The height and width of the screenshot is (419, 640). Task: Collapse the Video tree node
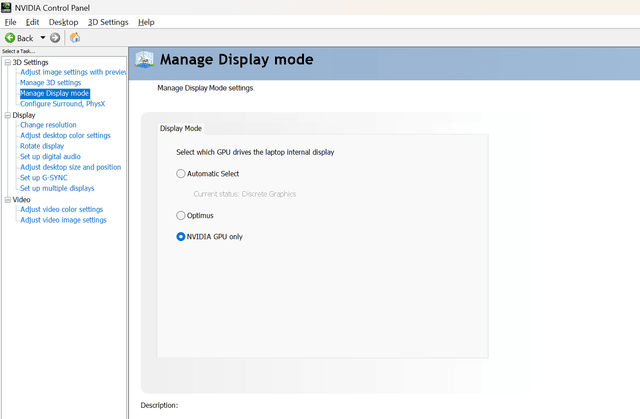7,200
